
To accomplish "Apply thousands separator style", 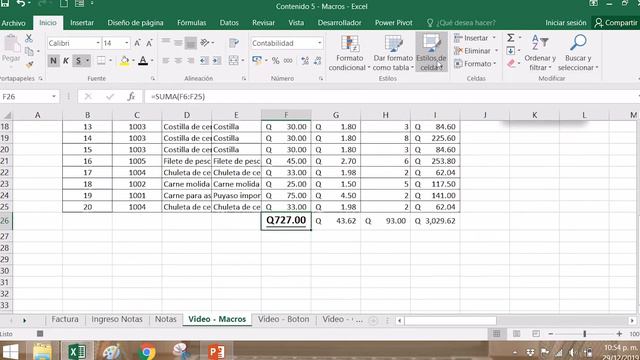I will click(288, 61).
